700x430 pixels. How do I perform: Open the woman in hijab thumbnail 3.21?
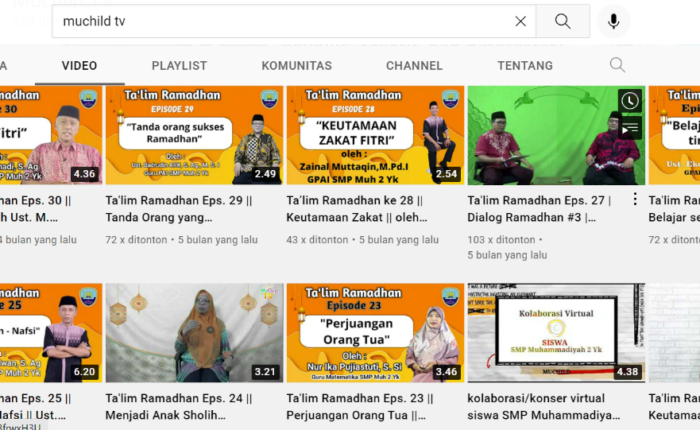click(x=194, y=333)
